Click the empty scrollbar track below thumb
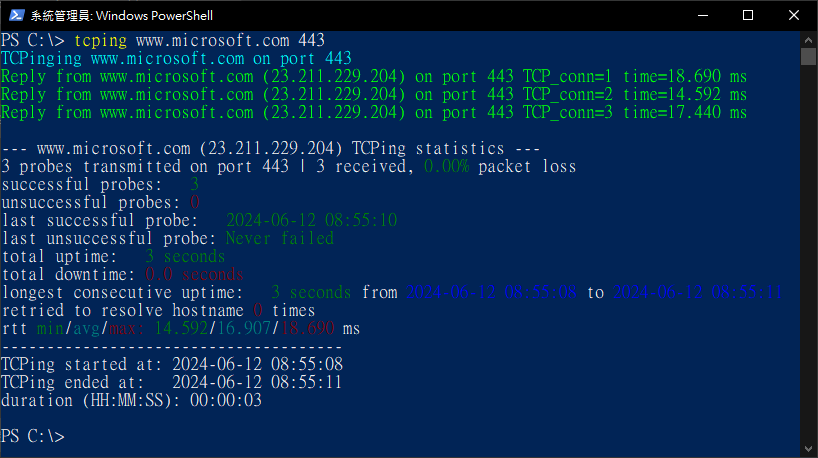This screenshot has width=818, height=458. click(808, 253)
